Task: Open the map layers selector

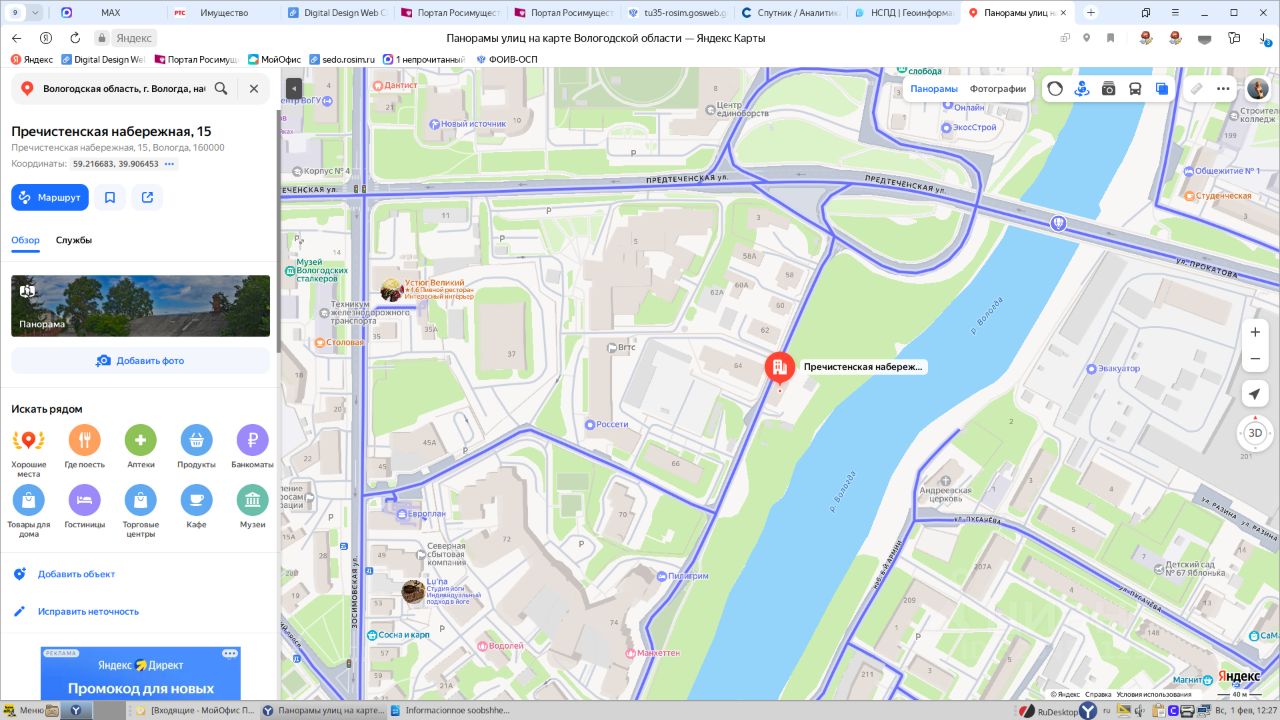Action: (x=1162, y=89)
